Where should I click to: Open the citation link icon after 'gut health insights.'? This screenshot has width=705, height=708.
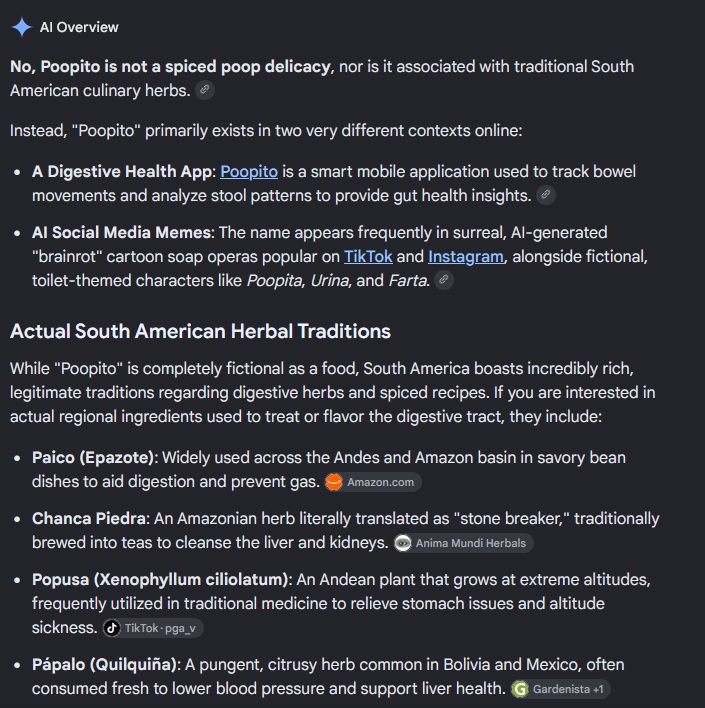(546, 195)
